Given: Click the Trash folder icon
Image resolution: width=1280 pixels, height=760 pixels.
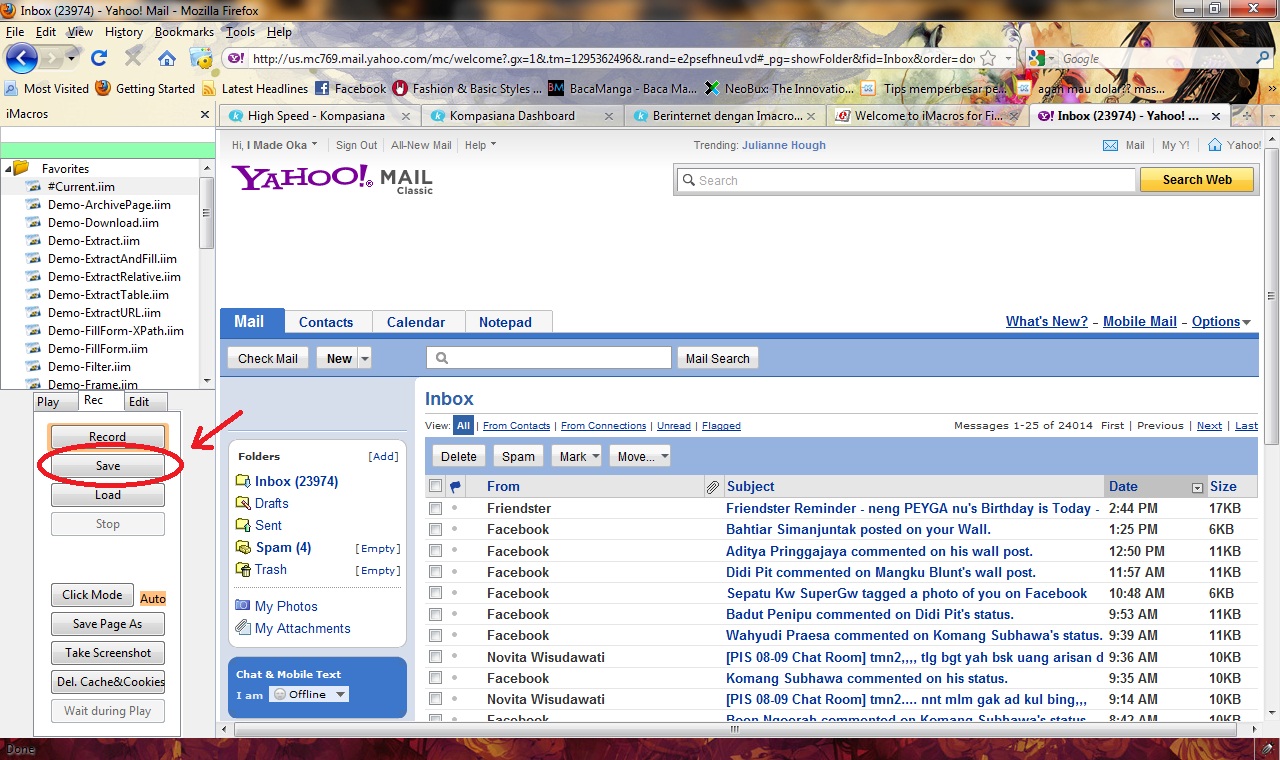Looking at the screenshot, I should 242,569.
